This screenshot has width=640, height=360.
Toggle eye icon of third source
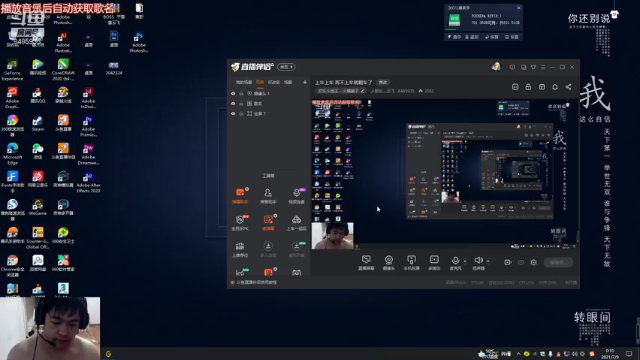[x=233, y=113]
